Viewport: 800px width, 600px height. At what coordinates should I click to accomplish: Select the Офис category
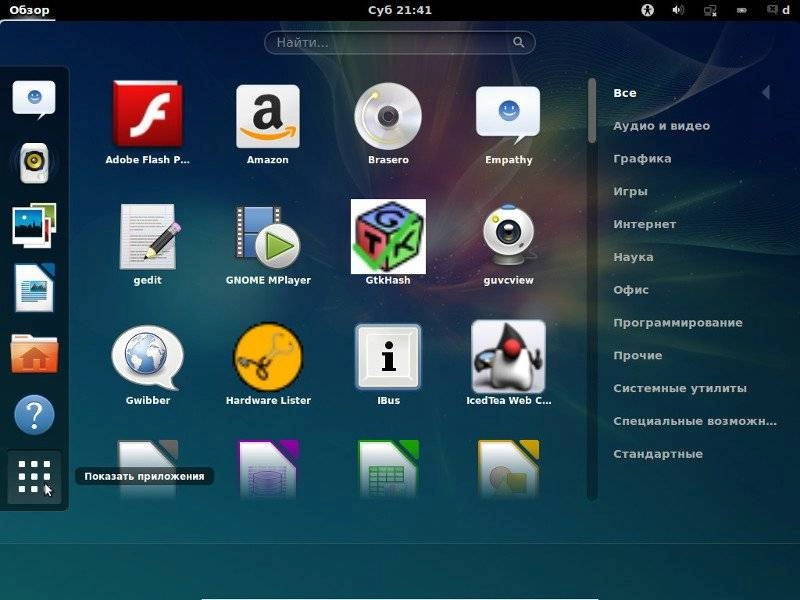click(x=631, y=290)
